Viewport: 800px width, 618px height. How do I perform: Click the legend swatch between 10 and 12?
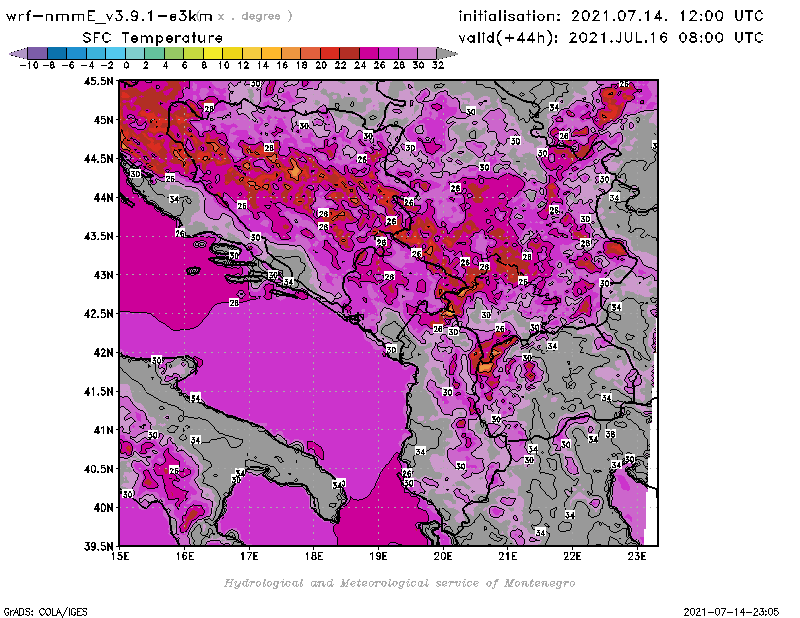(233, 53)
